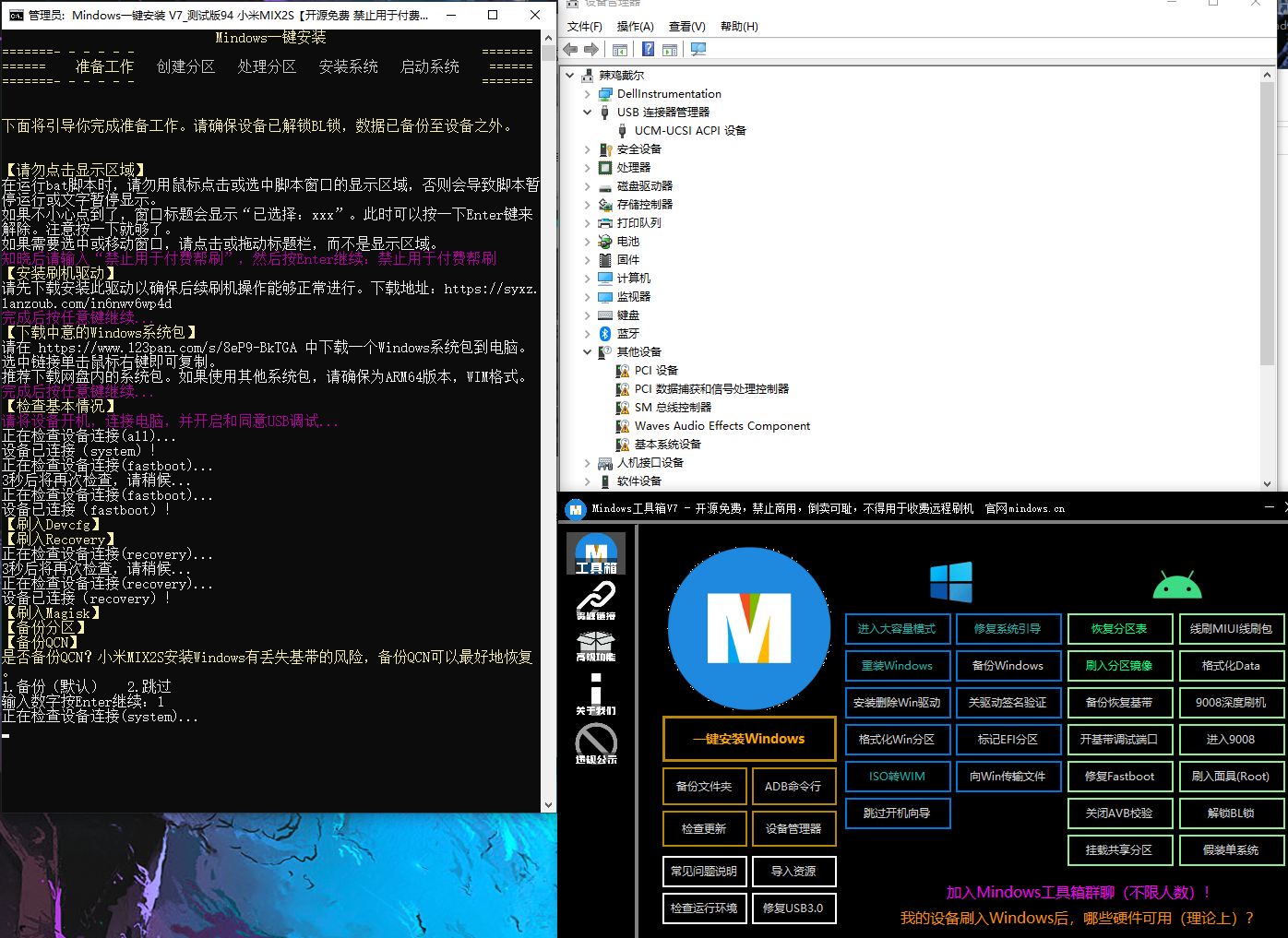
Task: Select the 安全设备 key icon
Action: click(605, 148)
